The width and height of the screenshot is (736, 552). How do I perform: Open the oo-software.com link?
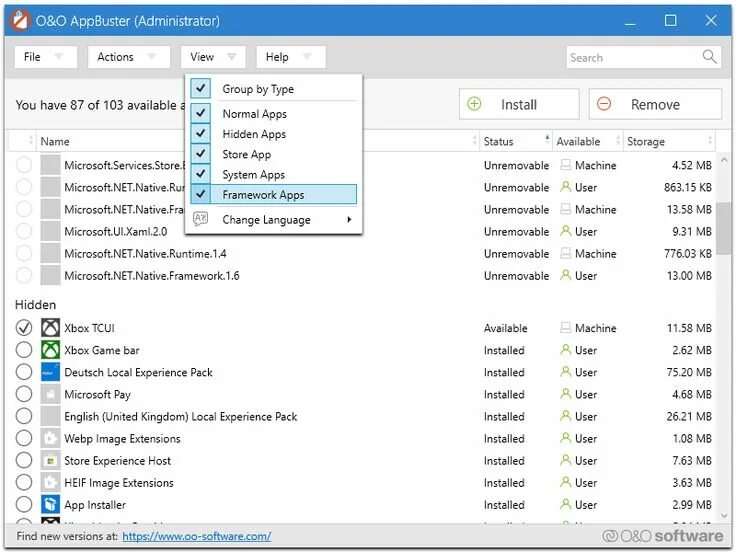tap(197, 536)
